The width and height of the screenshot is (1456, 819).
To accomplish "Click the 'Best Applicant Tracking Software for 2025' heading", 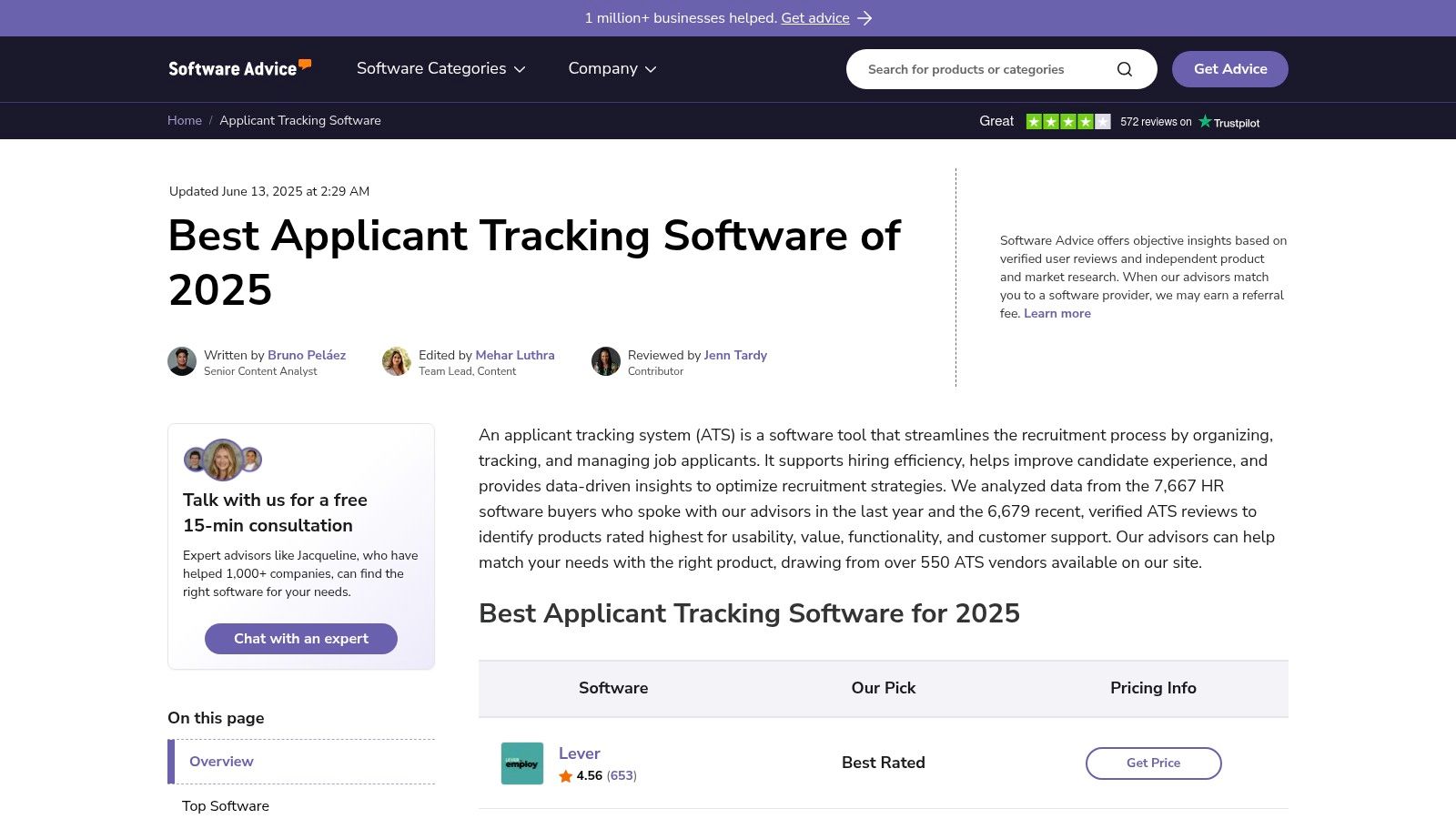I will click(x=749, y=613).
